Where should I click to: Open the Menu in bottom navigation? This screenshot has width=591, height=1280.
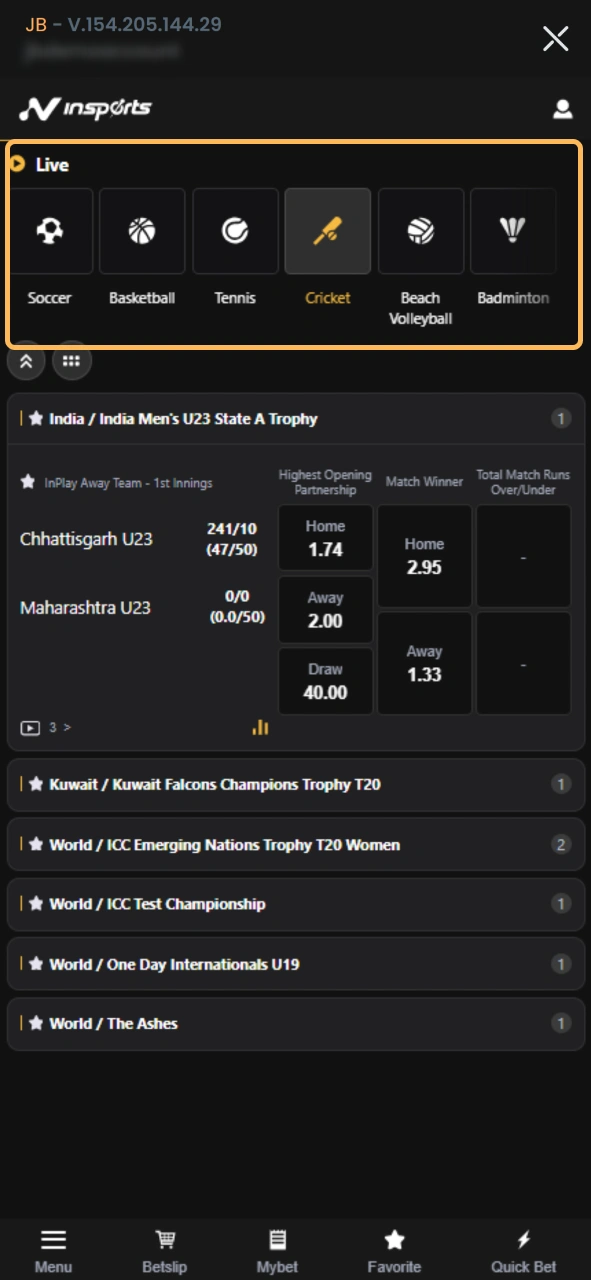pyautogui.click(x=53, y=1248)
